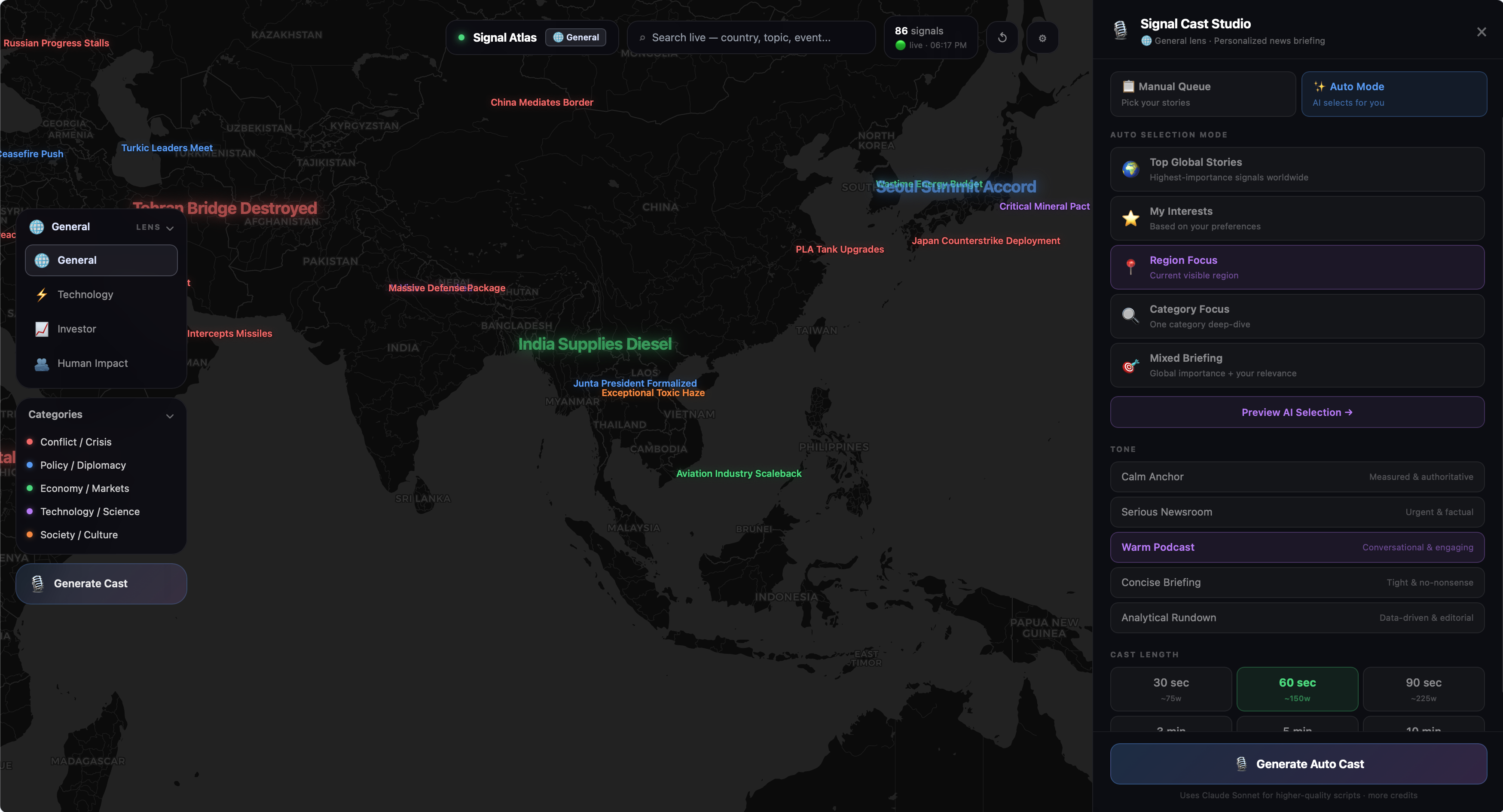This screenshot has height=812, width=1503.
Task: Click the globe icon for Top Global Stories
Action: tap(1130, 169)
